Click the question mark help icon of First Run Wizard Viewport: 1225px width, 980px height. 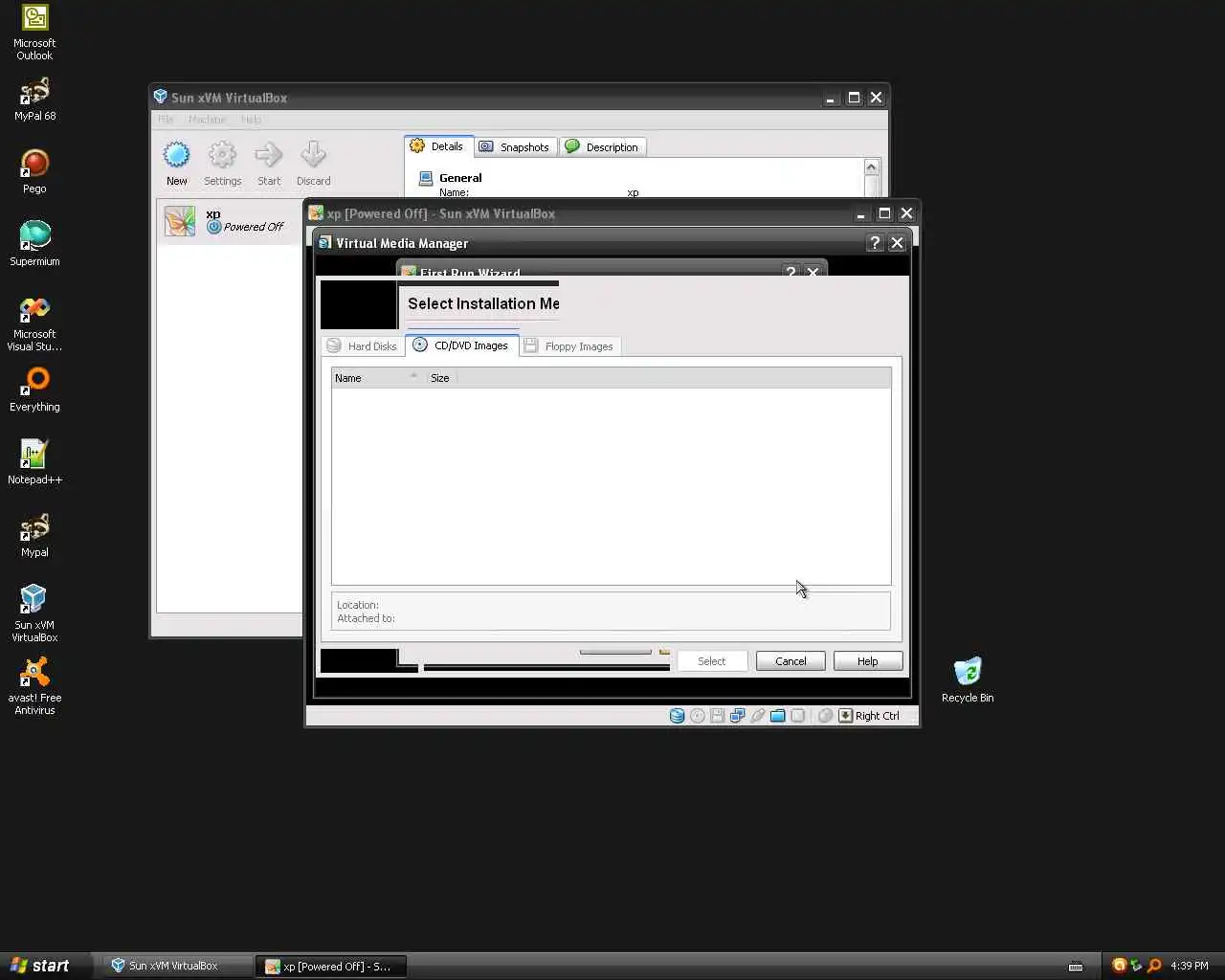click(791, 272)
